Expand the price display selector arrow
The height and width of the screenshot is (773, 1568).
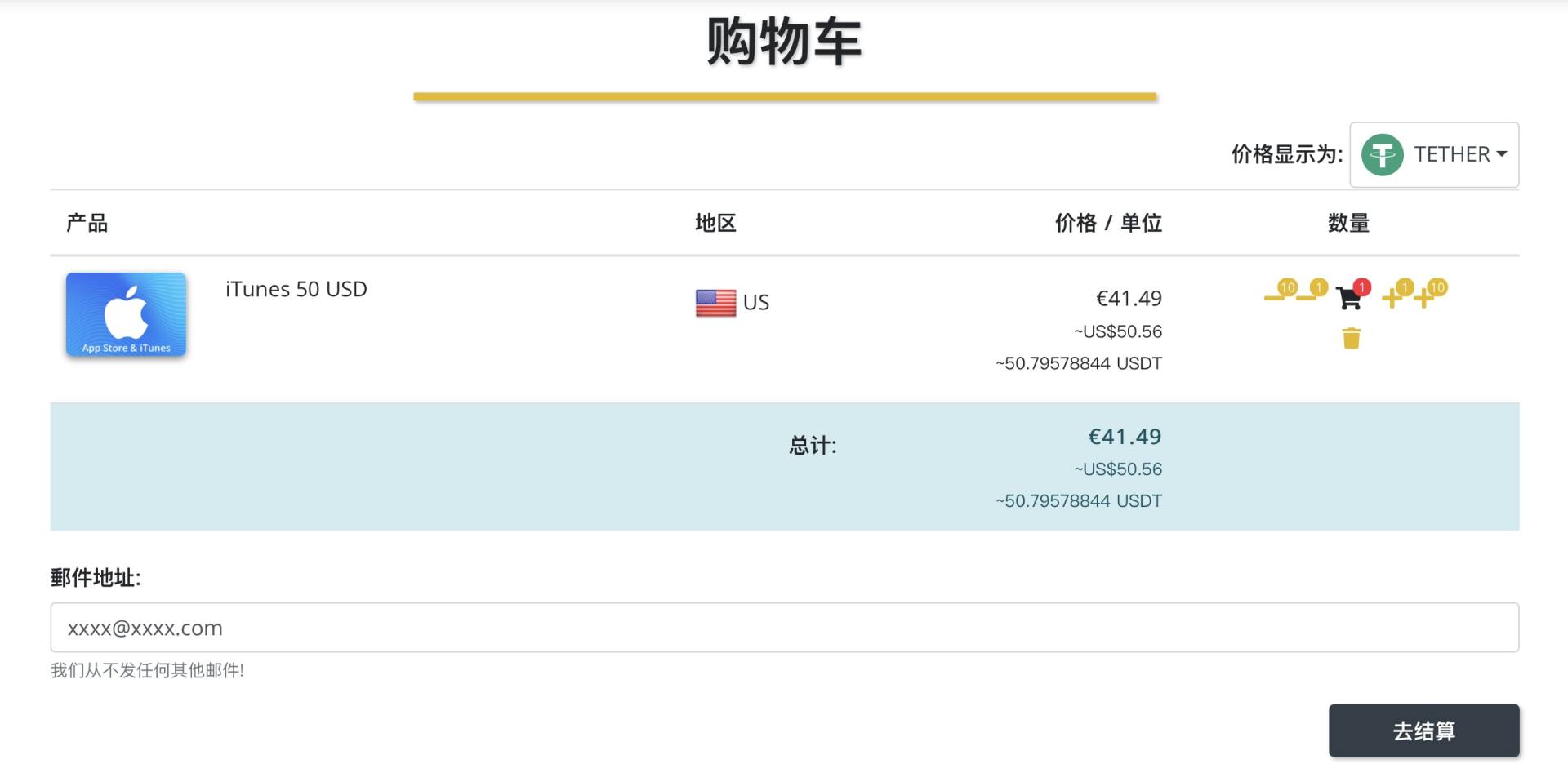click(1503, 154)
